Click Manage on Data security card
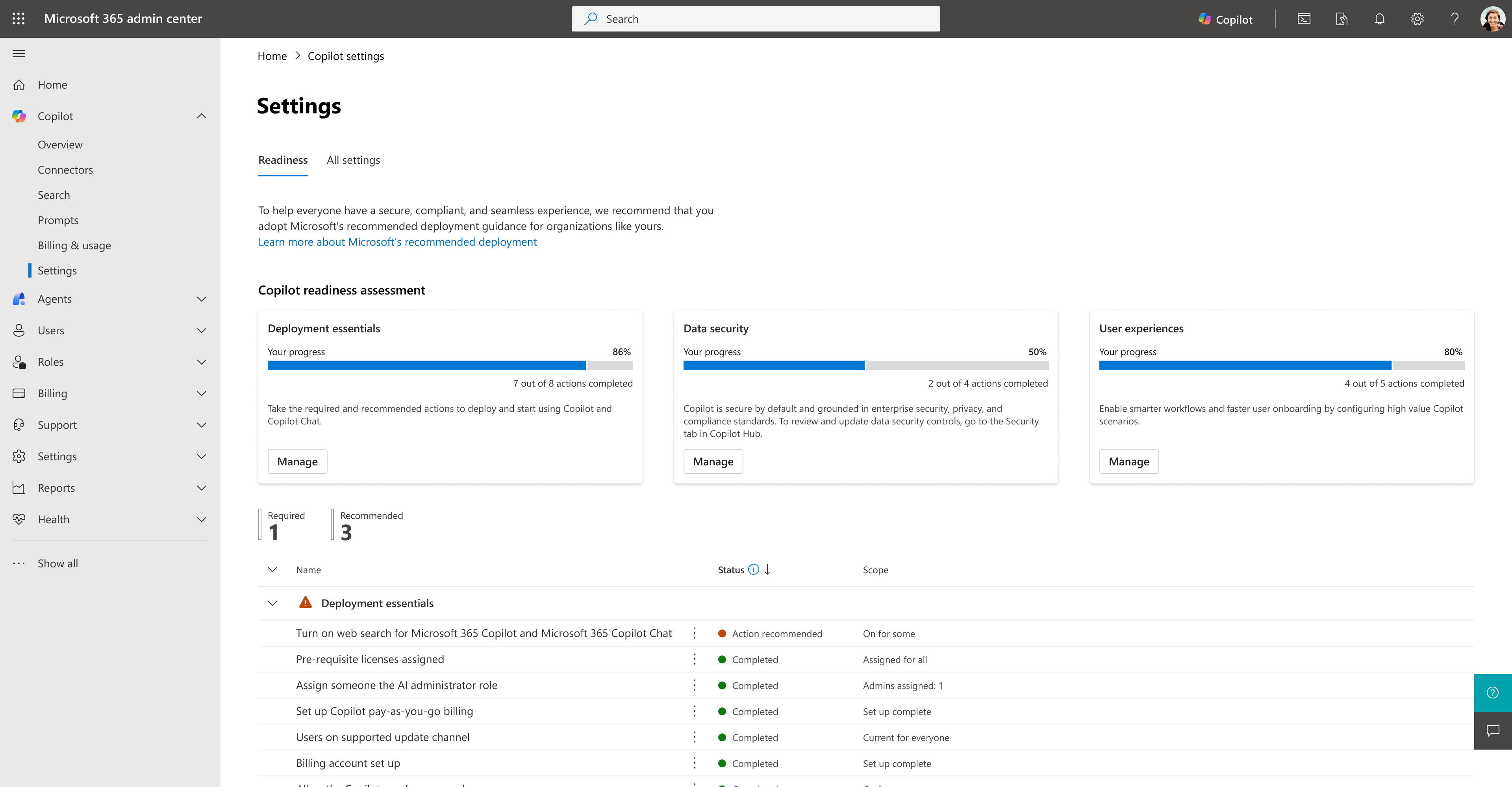1512x787 pixels. click(713, 461)
